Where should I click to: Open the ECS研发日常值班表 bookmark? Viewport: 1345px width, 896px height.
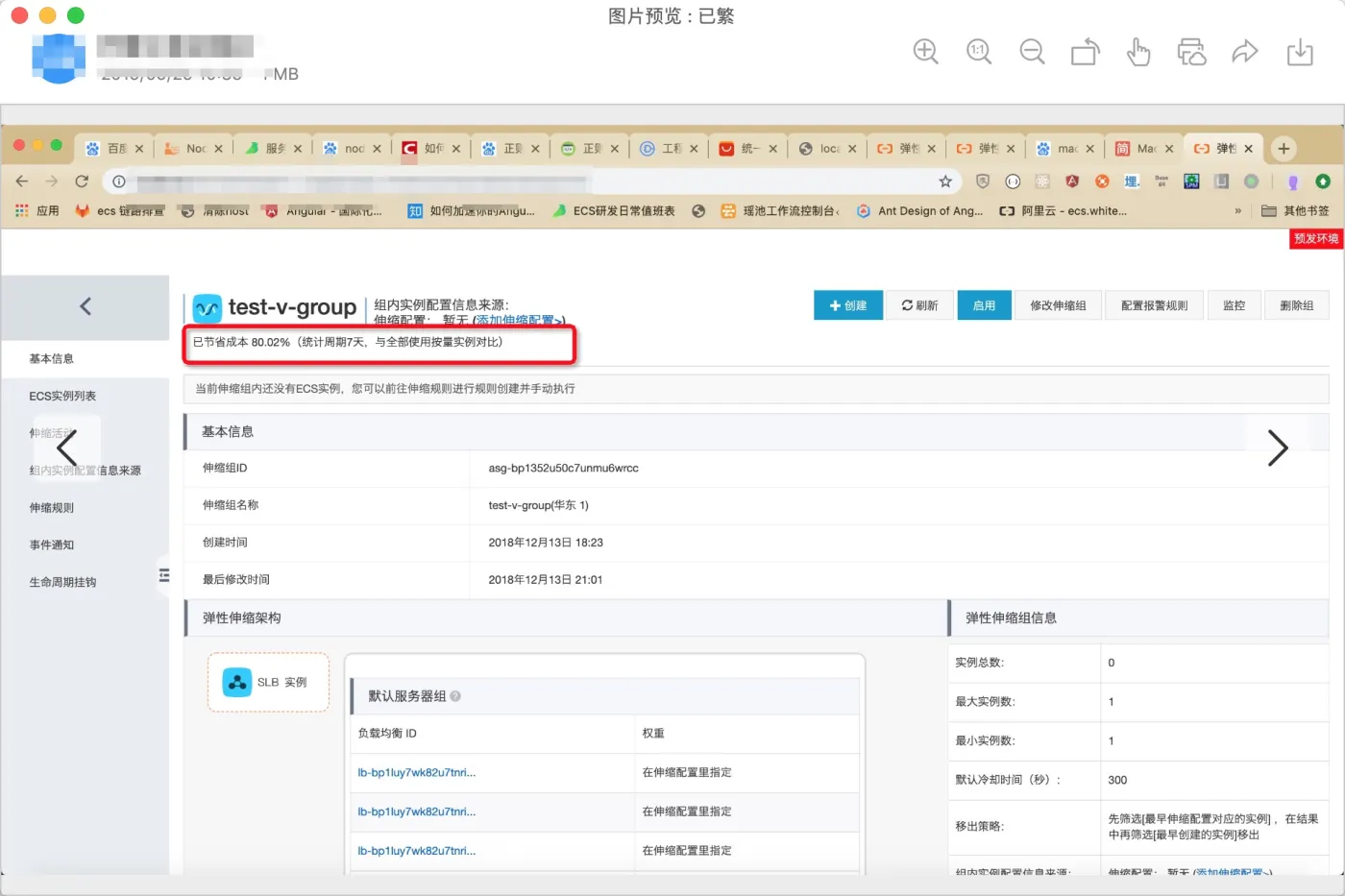coord(614,210)
